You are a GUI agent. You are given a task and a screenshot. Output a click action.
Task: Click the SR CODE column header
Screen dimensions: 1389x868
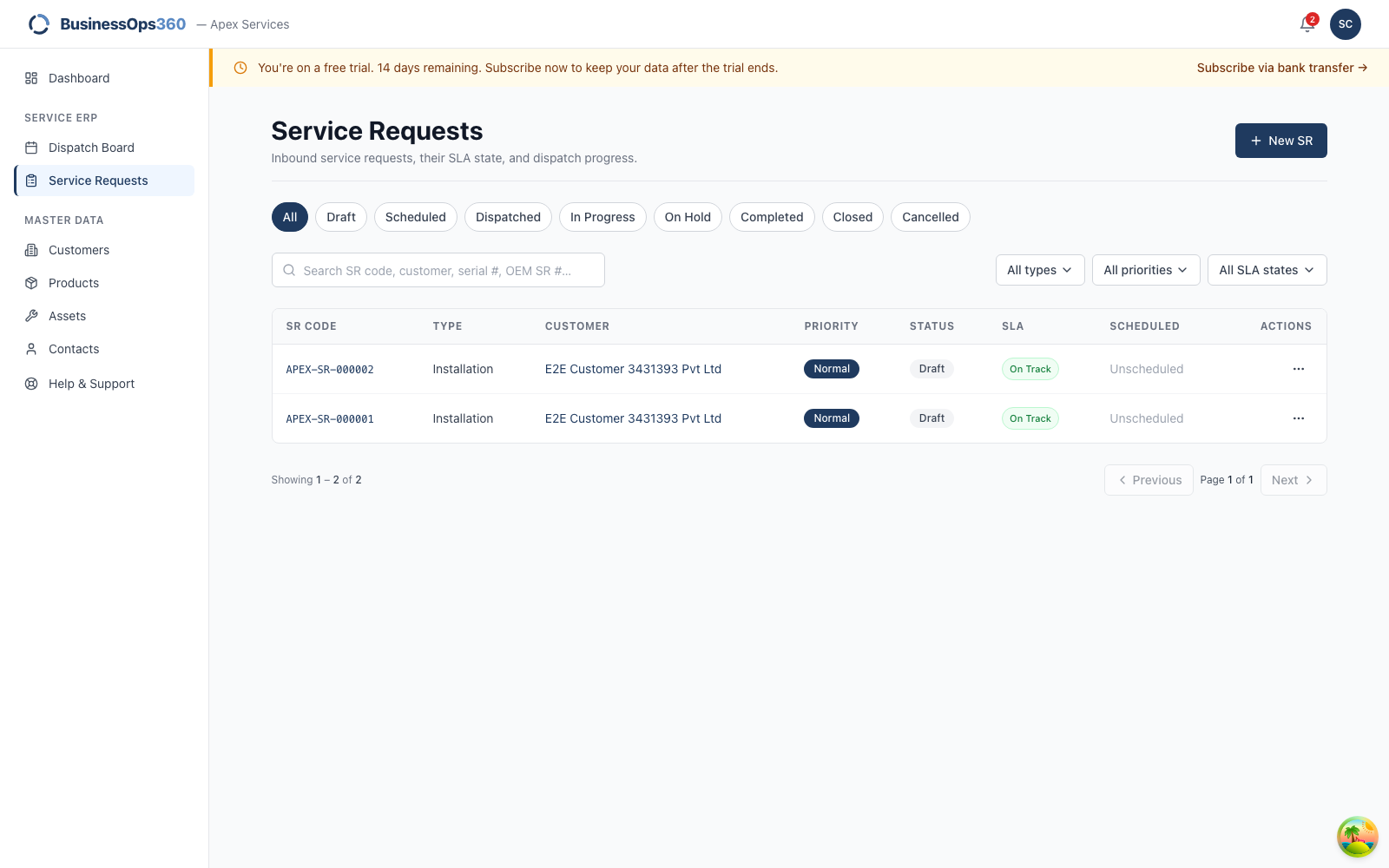click(x=311, y=326)
